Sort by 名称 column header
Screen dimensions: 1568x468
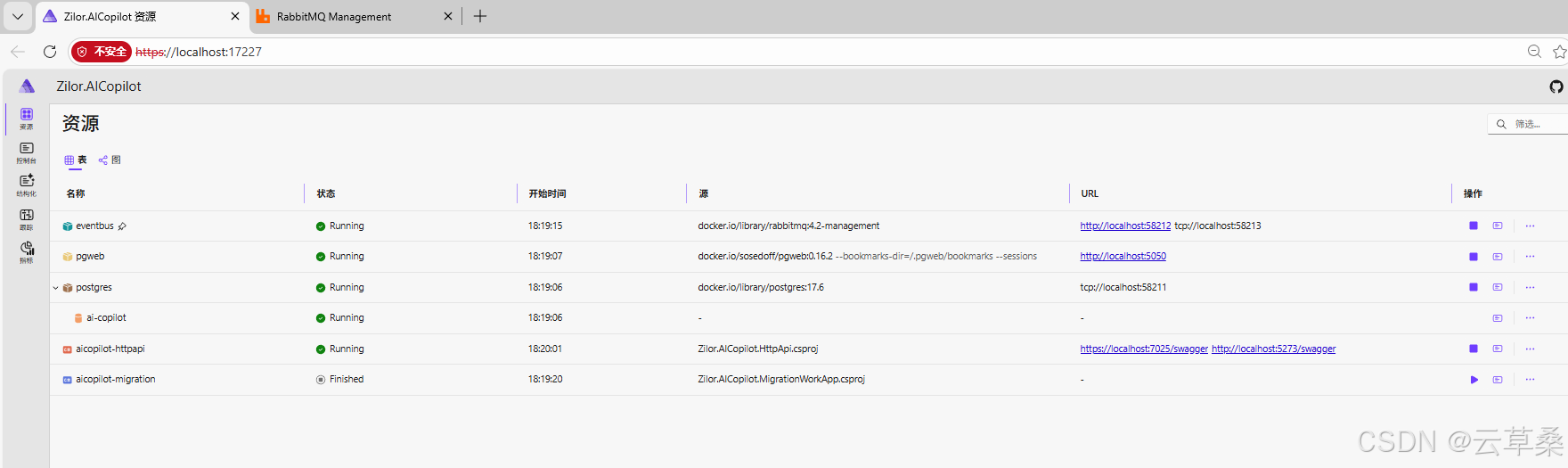point(76,193)
